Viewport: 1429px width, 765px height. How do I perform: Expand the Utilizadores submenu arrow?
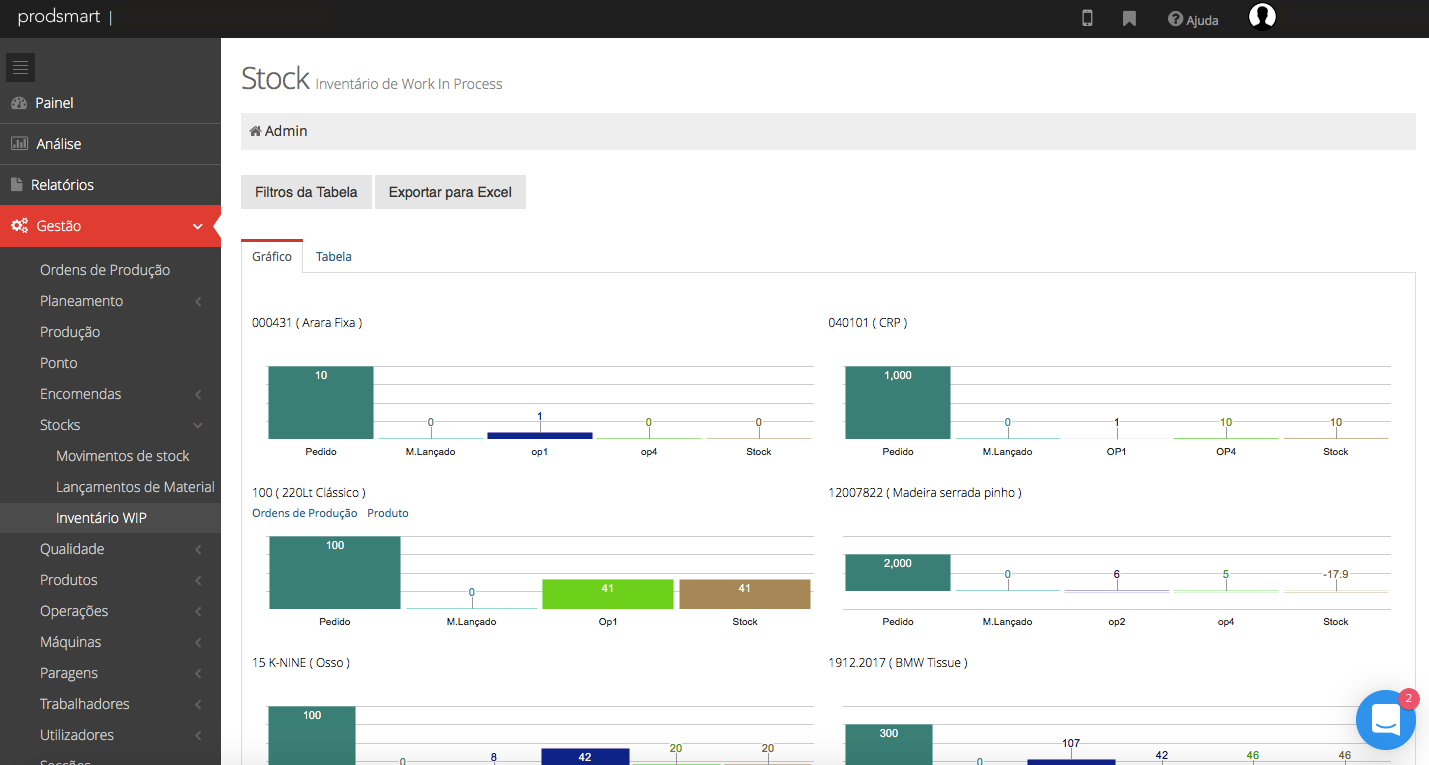tap(198, 736)
